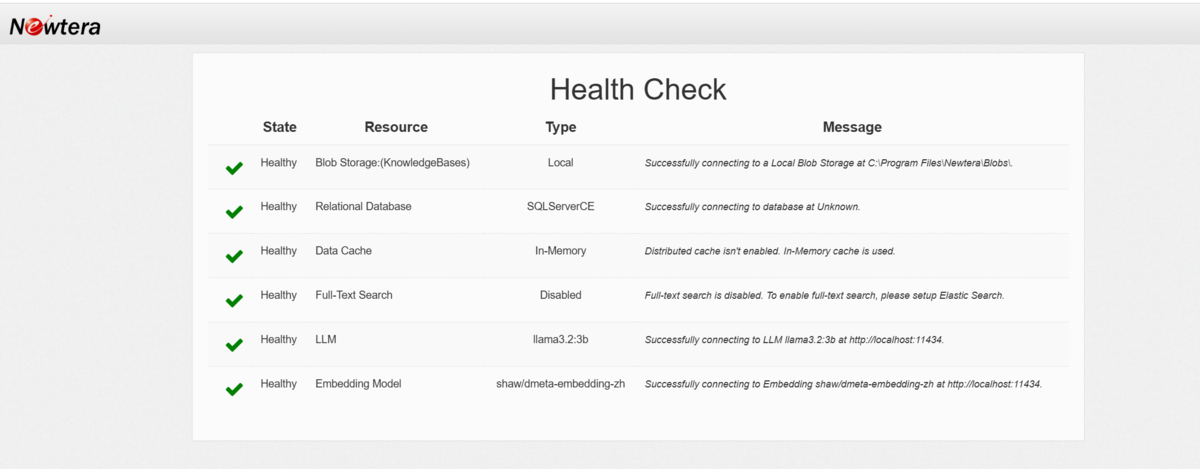Click the llama3.2:3b model type

pos(560,339)
